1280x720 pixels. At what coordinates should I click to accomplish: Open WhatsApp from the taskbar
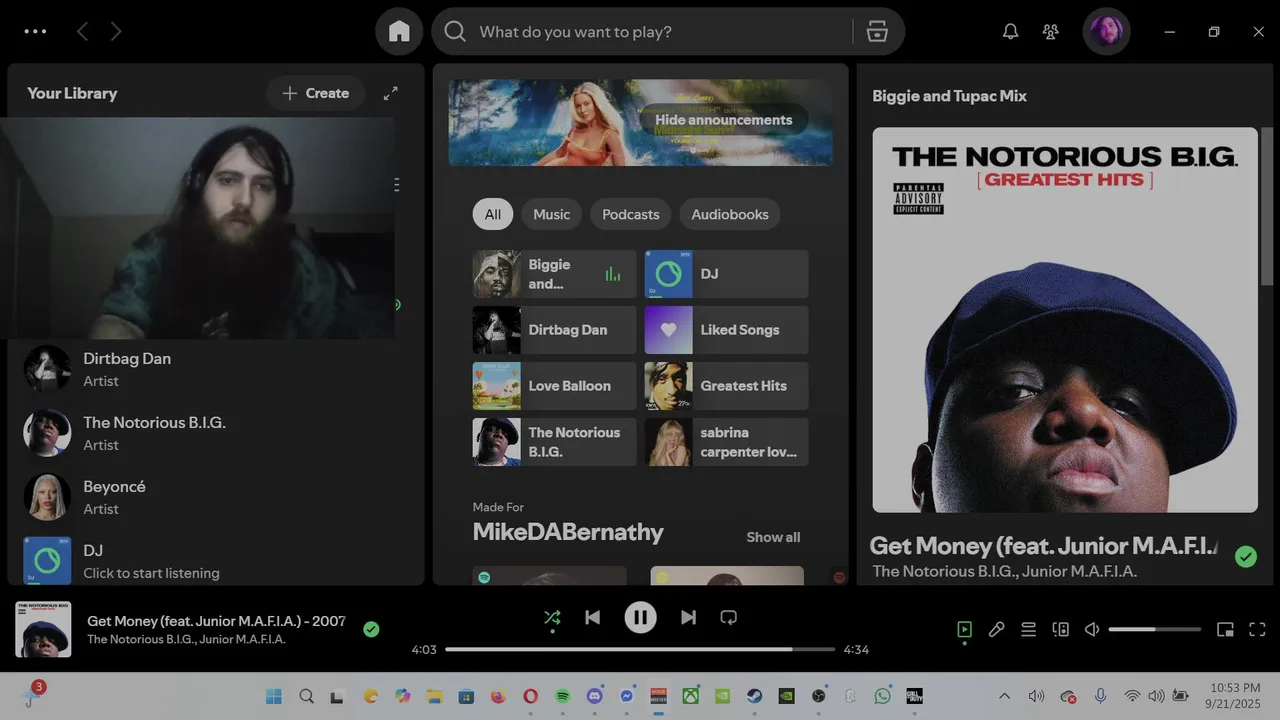point(882,696)
